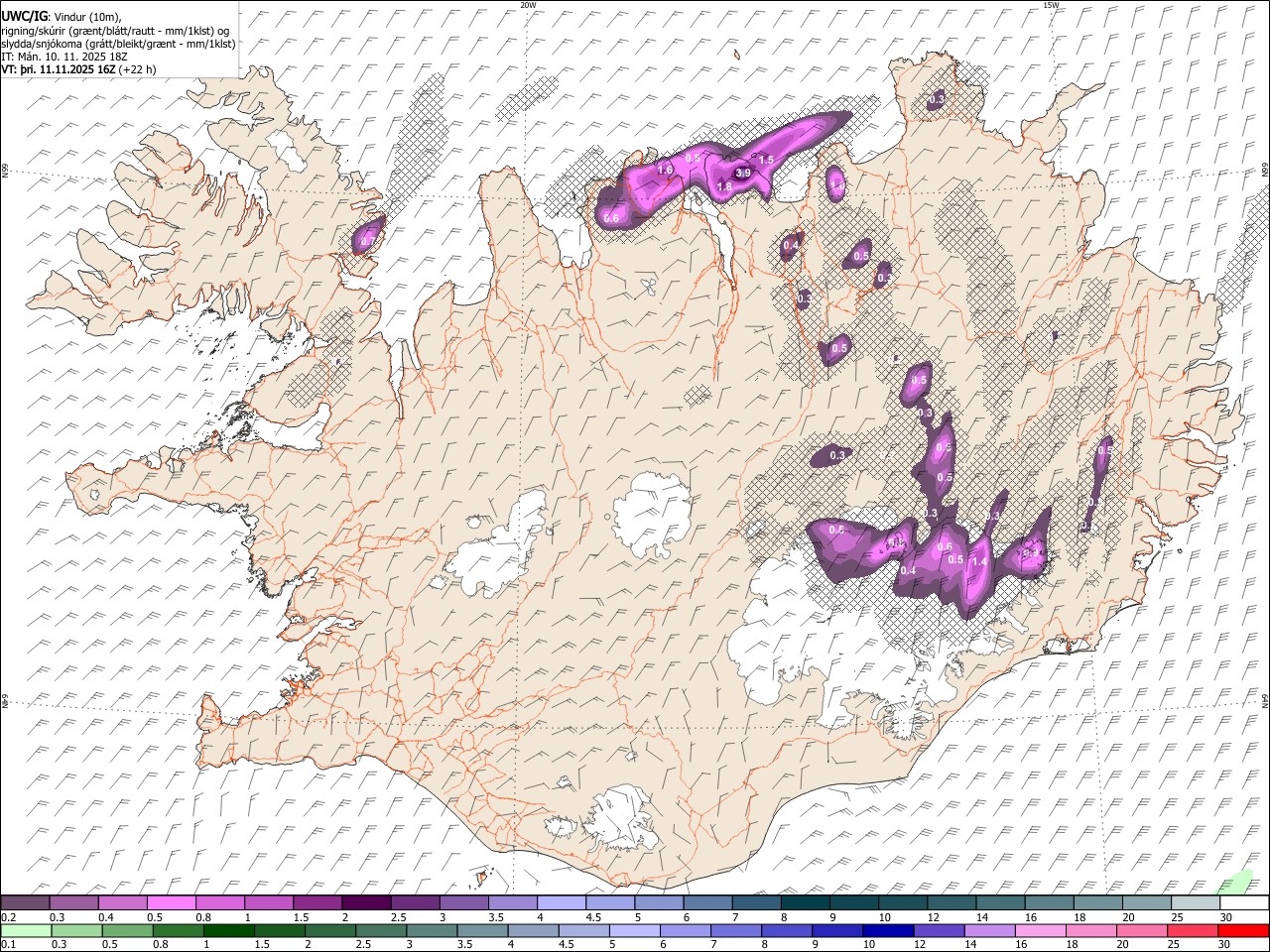Select top legend swatch between 0.5 and 0.8

(x=172, y=902)
